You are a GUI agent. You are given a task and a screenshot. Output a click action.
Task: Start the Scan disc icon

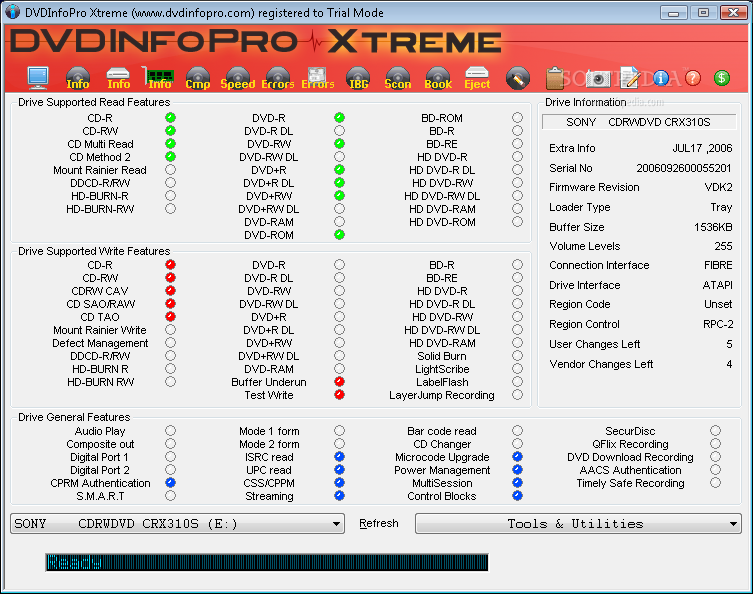tap(398, 78)
